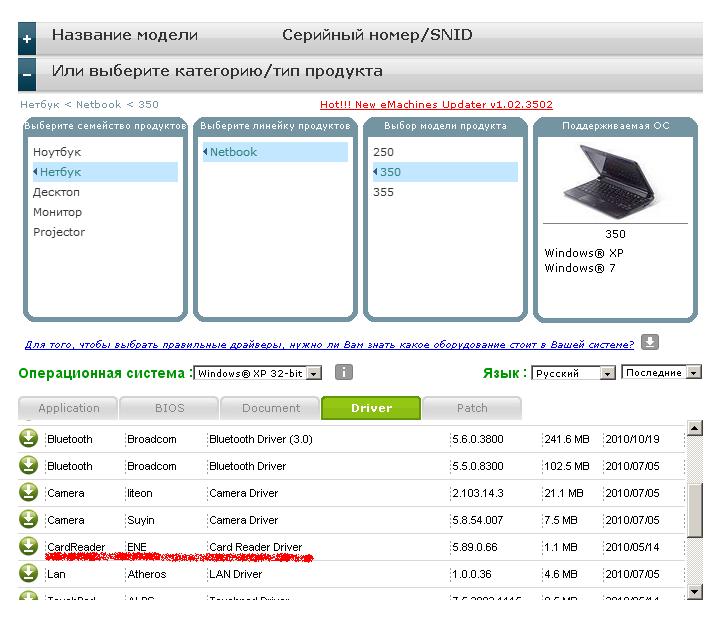Download the Broadcom Bluetooth Driver 5.5.0.8300

pos(29,466)
